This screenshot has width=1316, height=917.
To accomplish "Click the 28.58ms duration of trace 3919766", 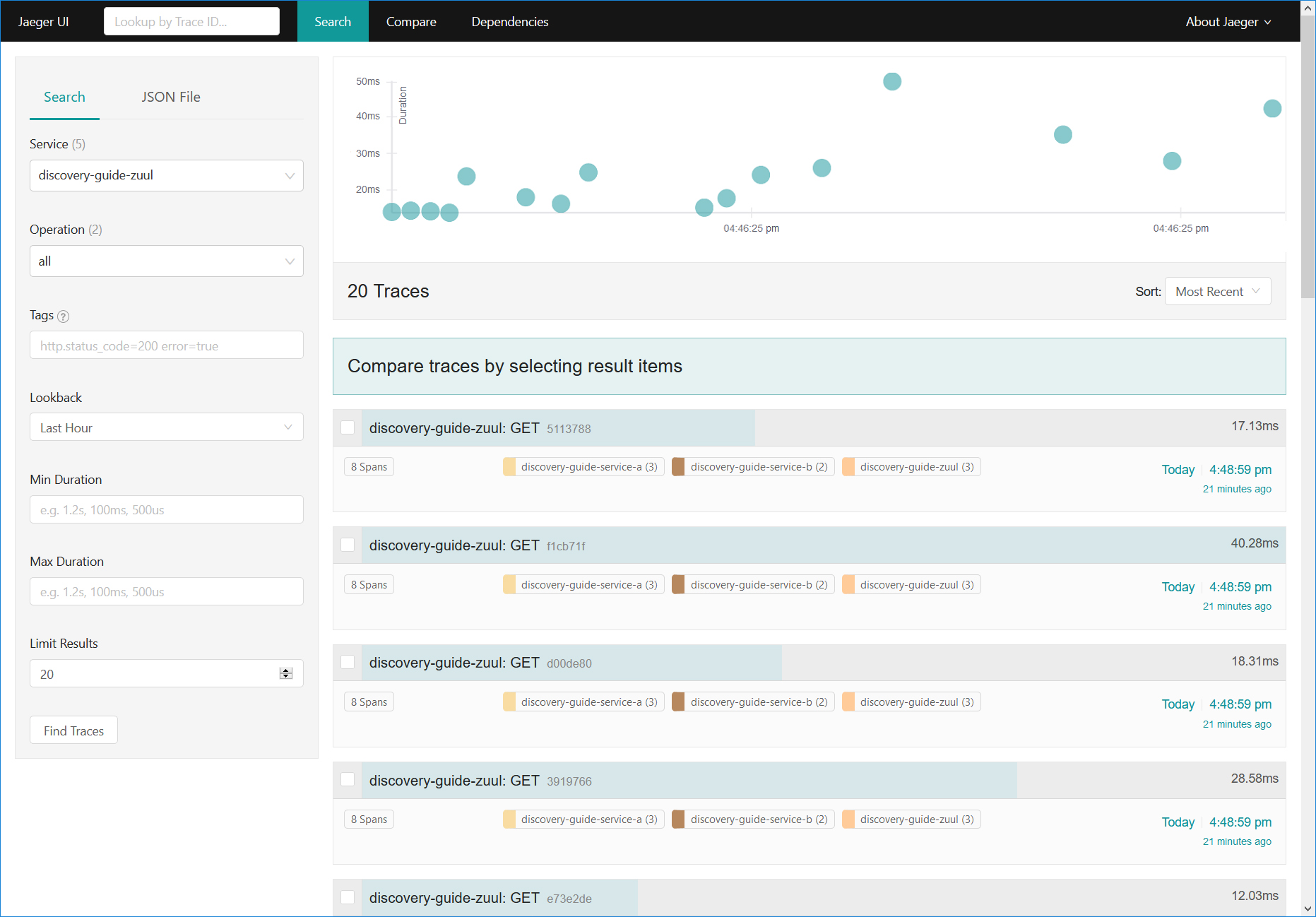I will 1255,779.
